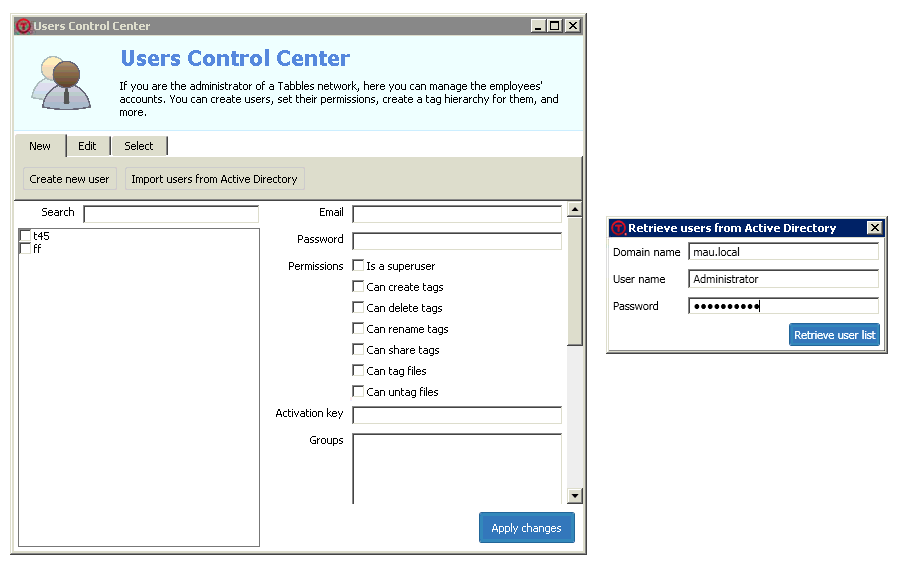The height and width of the screenshot is (572, 903).
Task: Switch to the Select tab
Action: [x=139, y=146]
